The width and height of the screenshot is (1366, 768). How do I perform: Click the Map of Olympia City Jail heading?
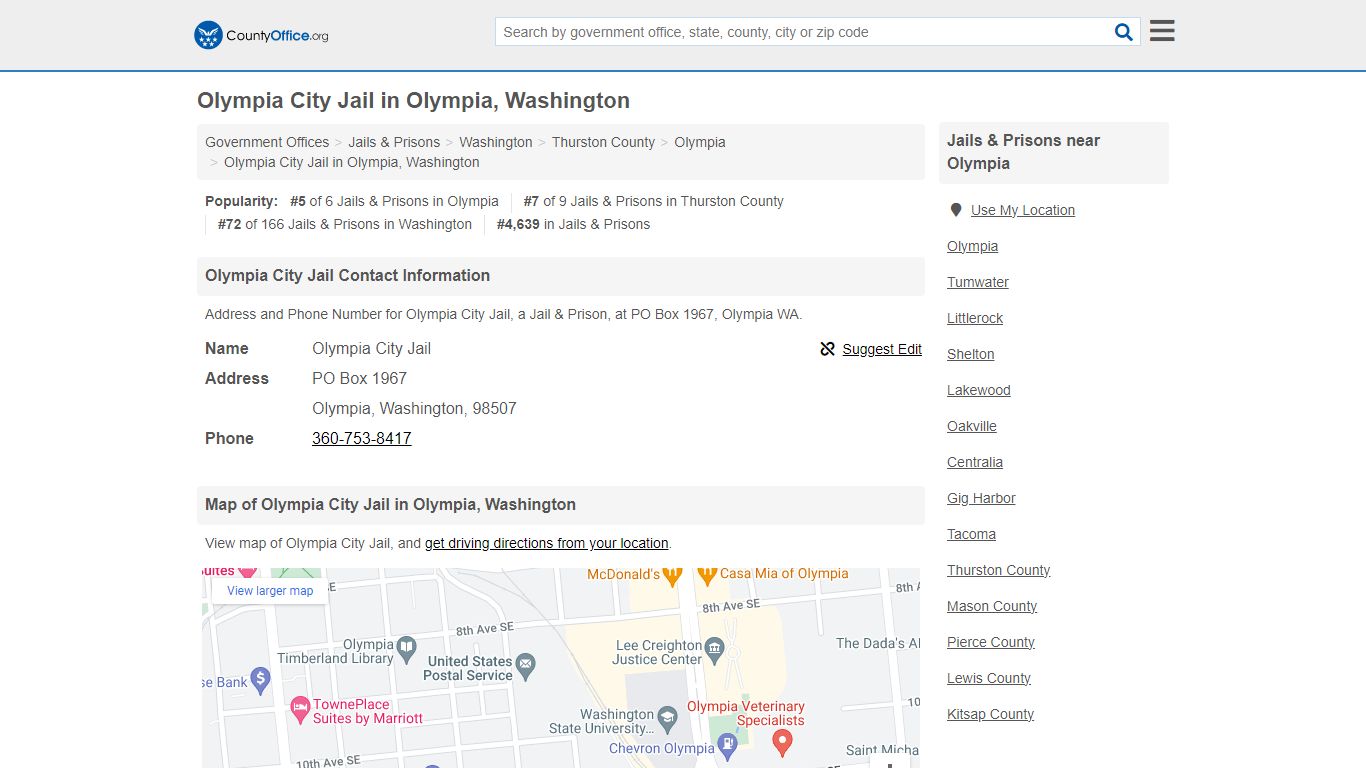[x=391, y=505]
